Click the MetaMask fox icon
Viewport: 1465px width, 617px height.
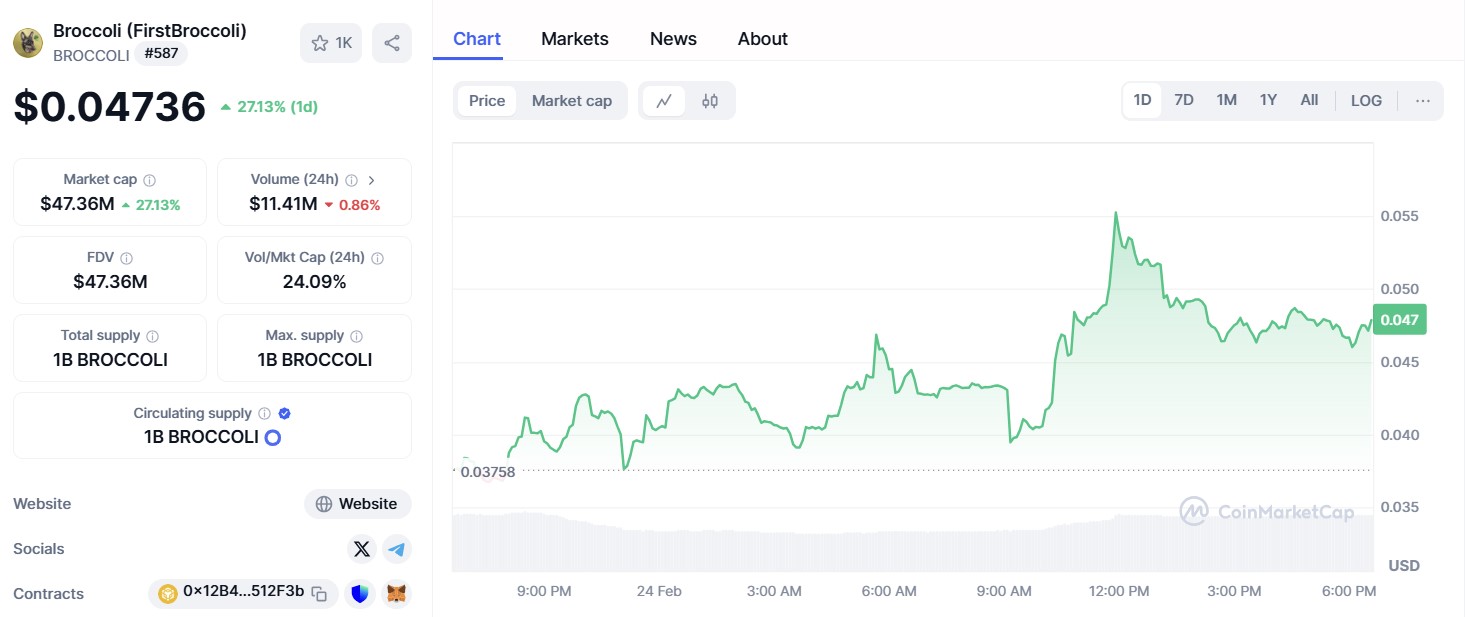(x=397, y=594)
